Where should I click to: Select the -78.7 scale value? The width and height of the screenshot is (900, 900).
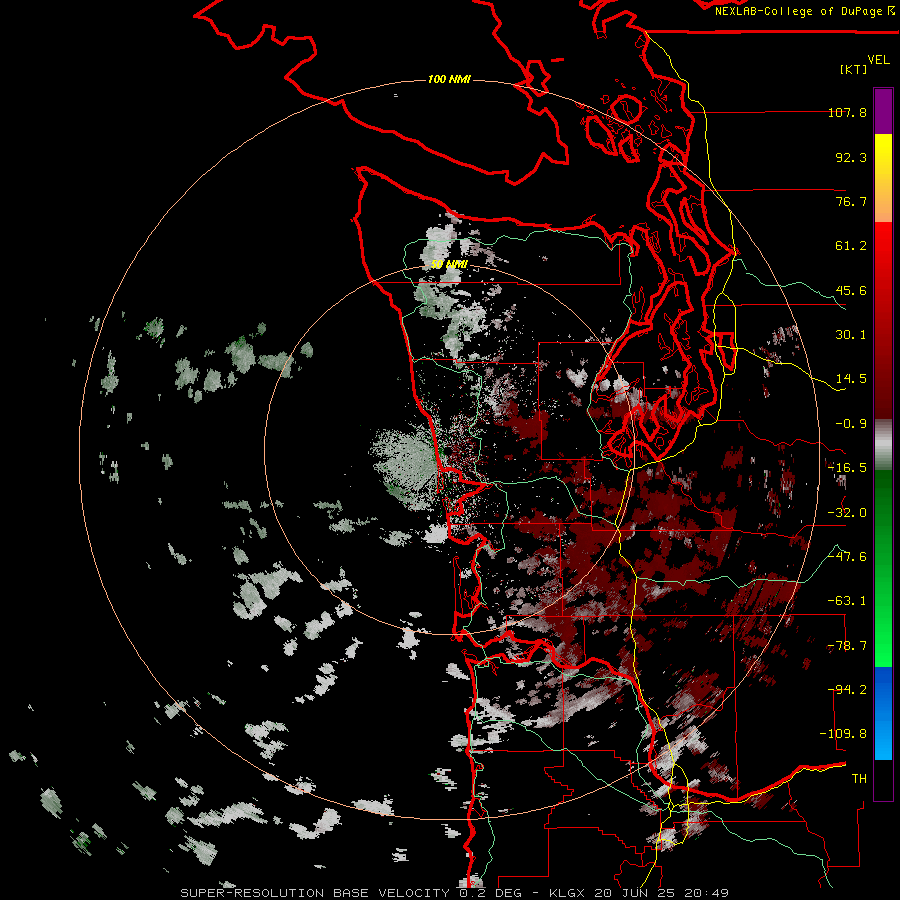click(847, 646)
